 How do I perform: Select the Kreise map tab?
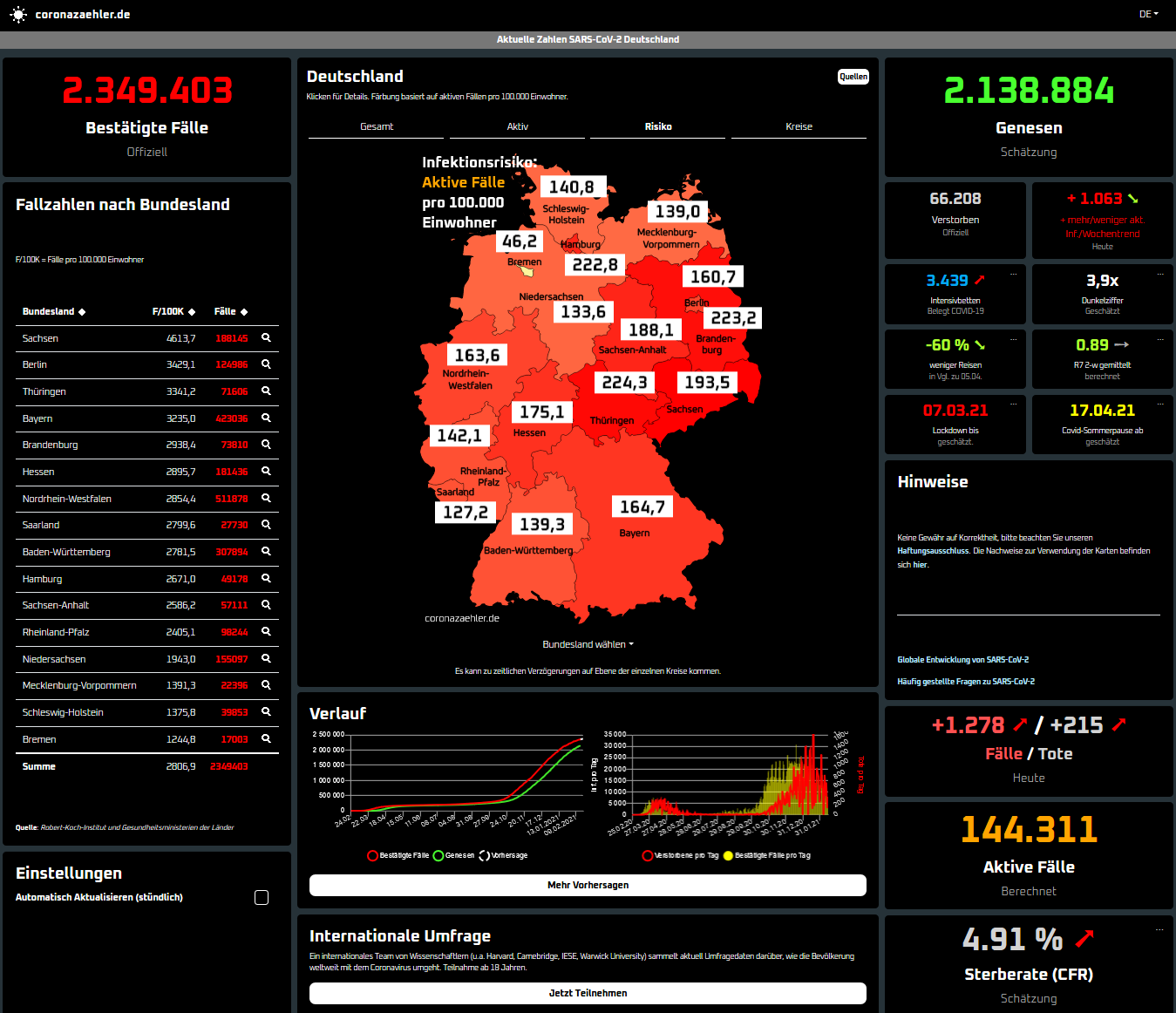click(x=799, y=126)
